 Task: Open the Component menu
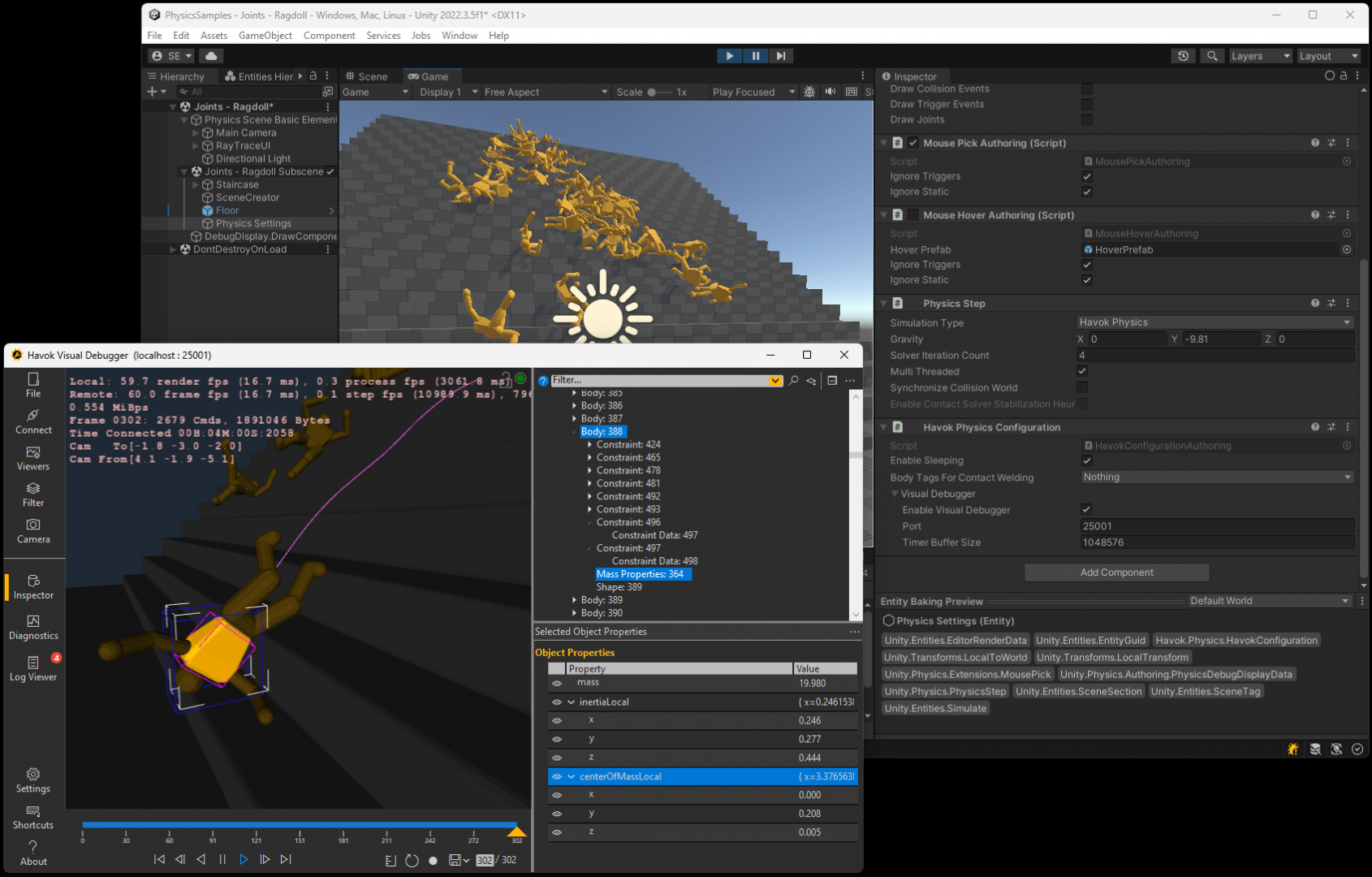329,36
